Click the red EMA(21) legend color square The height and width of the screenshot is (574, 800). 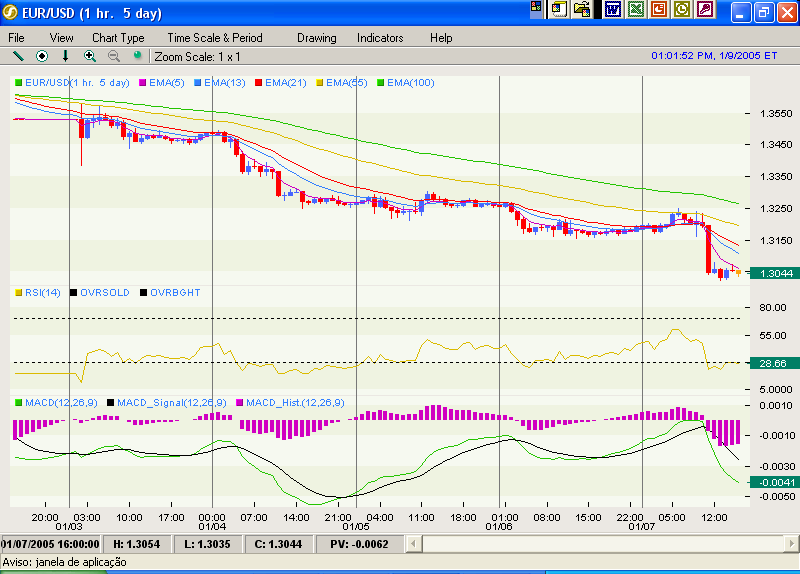[x=258, y=83]
